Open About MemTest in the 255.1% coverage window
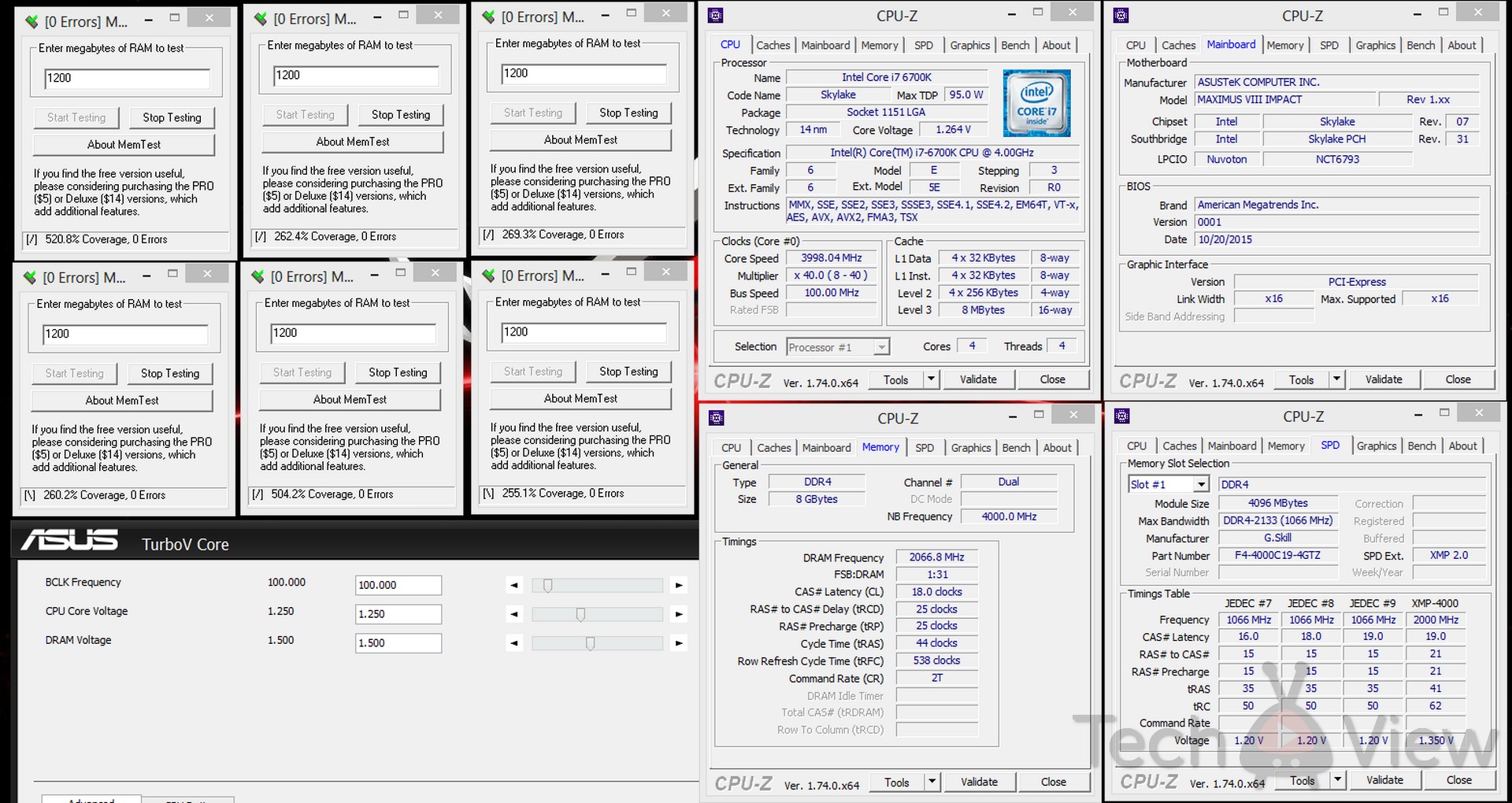The width and height of the screenshot is (1512, 803). tap(580, 398)
